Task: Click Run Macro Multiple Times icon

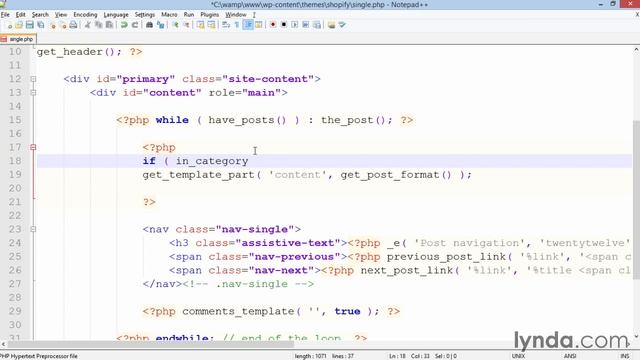Action: click(x=305, y=25)
